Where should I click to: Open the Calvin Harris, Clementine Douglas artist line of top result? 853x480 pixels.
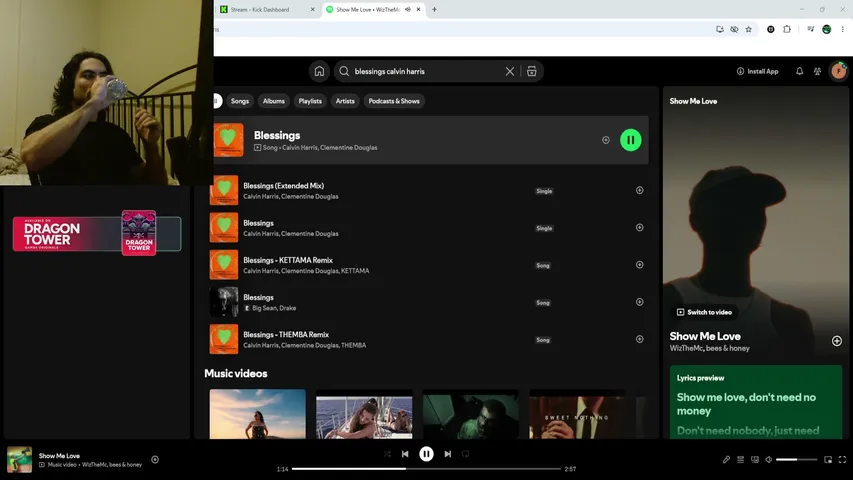(x=329, y=147)
